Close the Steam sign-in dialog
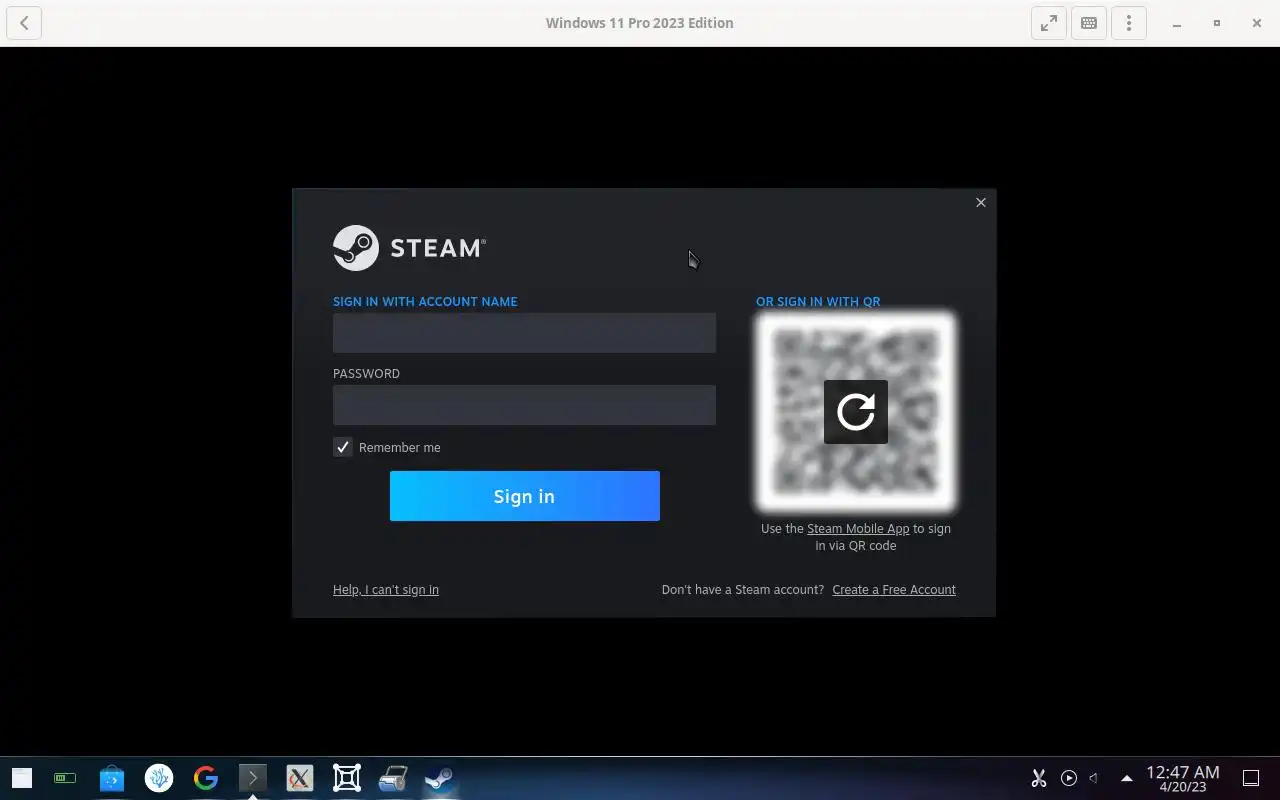Screen dimensions: 1280x800 click(x=981, y=202)
